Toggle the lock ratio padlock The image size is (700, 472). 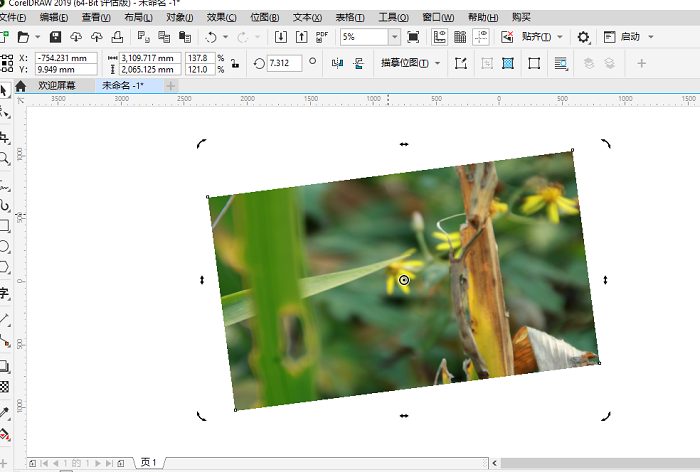(x=234, y=63)
